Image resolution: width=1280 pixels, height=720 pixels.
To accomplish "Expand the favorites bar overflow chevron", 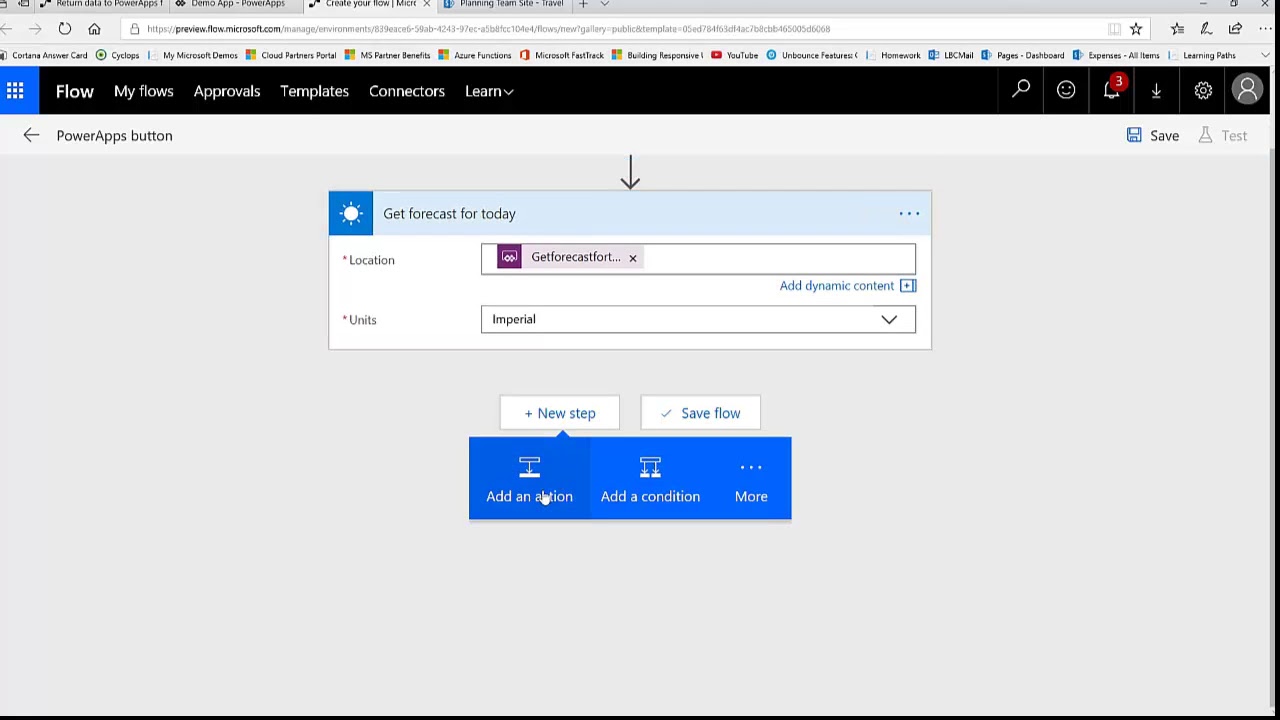I will pyautogui.click(x=1265, y=55).
